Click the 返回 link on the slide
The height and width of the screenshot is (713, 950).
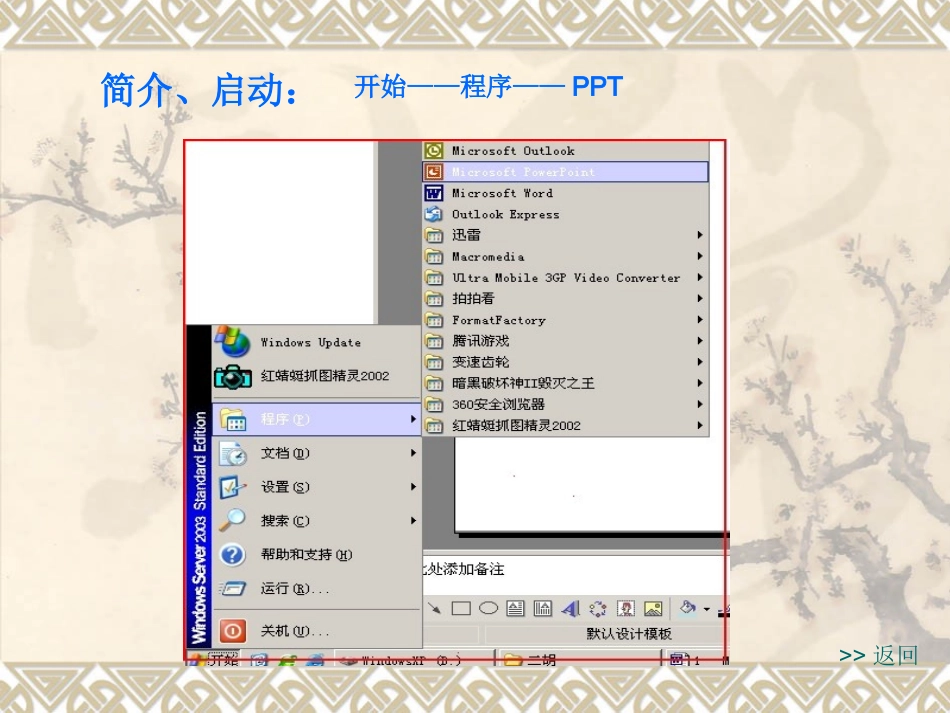pos(895,655)
